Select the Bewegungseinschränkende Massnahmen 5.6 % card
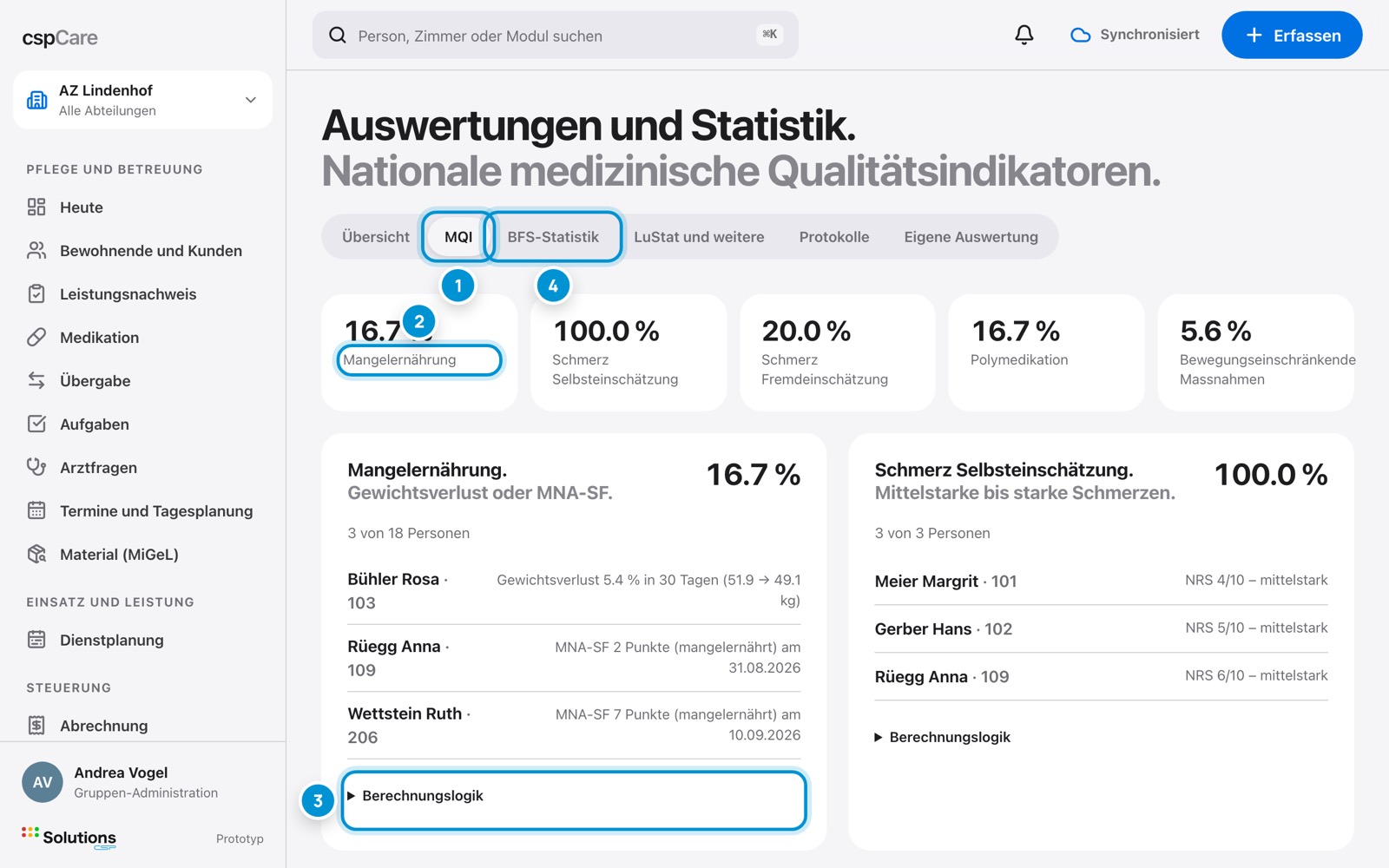The width and height of the screenshot is (1389, 868). point(1255,352)
